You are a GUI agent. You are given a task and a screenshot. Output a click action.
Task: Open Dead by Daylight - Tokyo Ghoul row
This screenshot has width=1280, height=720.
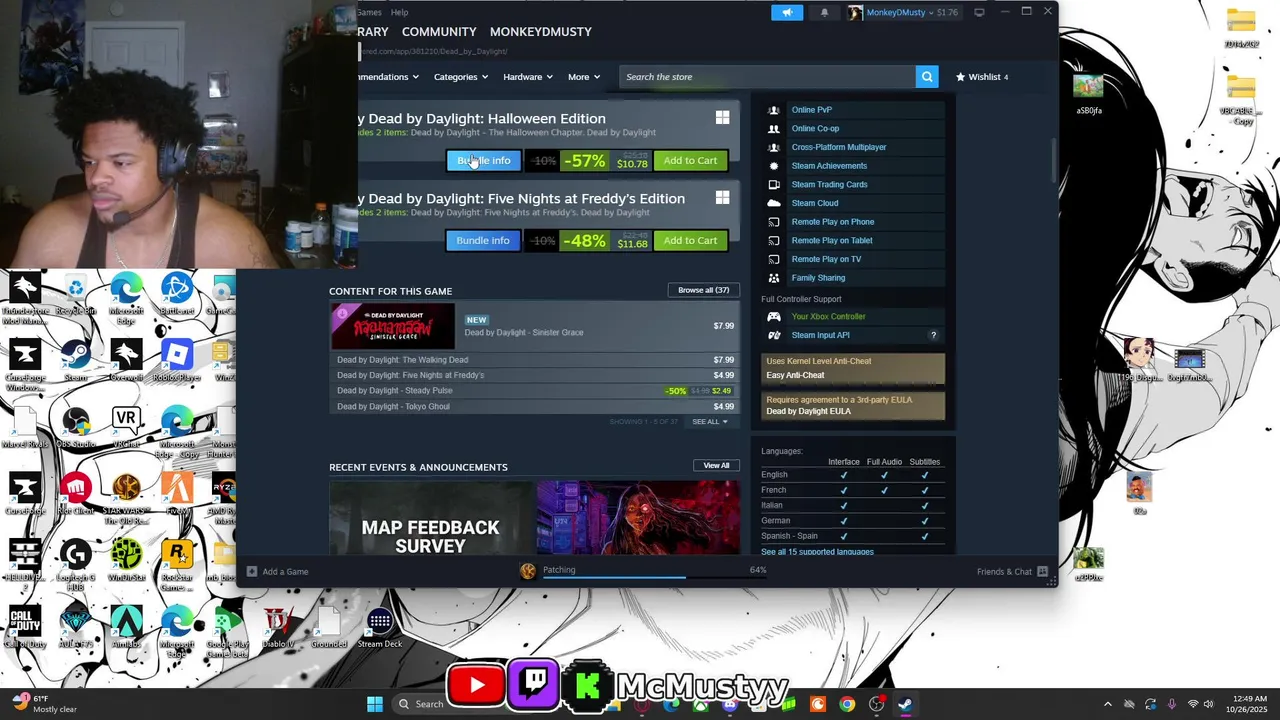pyautogui.click(x=535, y=407)
